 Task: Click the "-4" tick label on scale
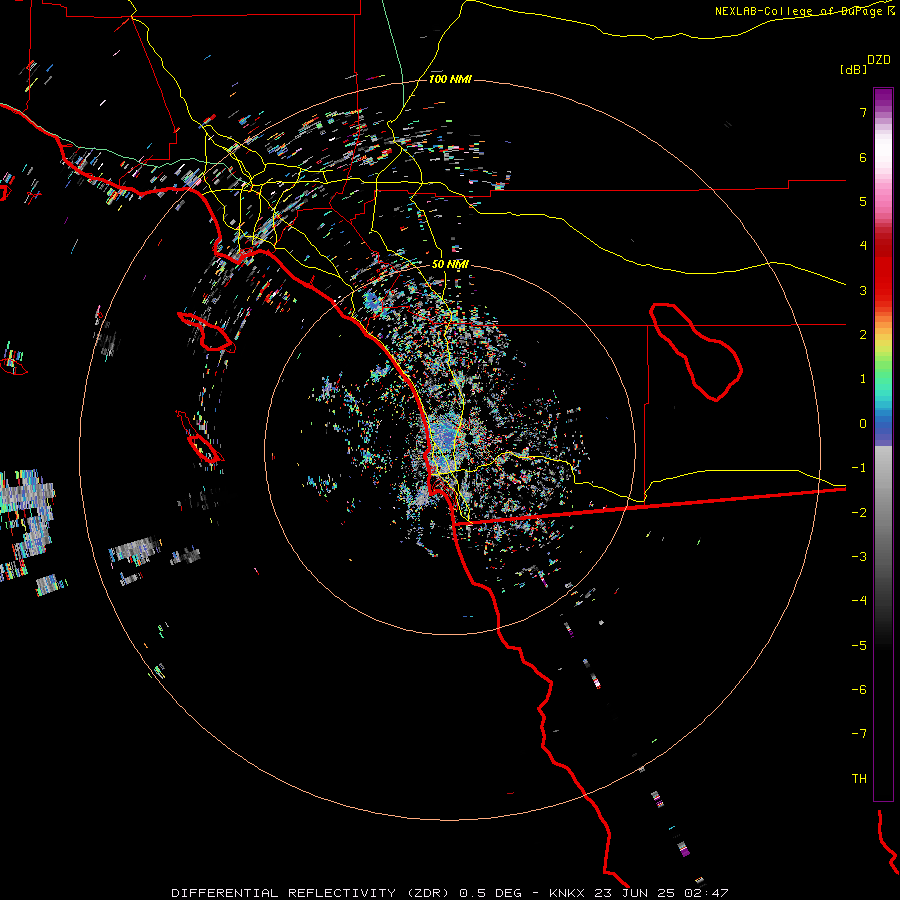[859, 600]
